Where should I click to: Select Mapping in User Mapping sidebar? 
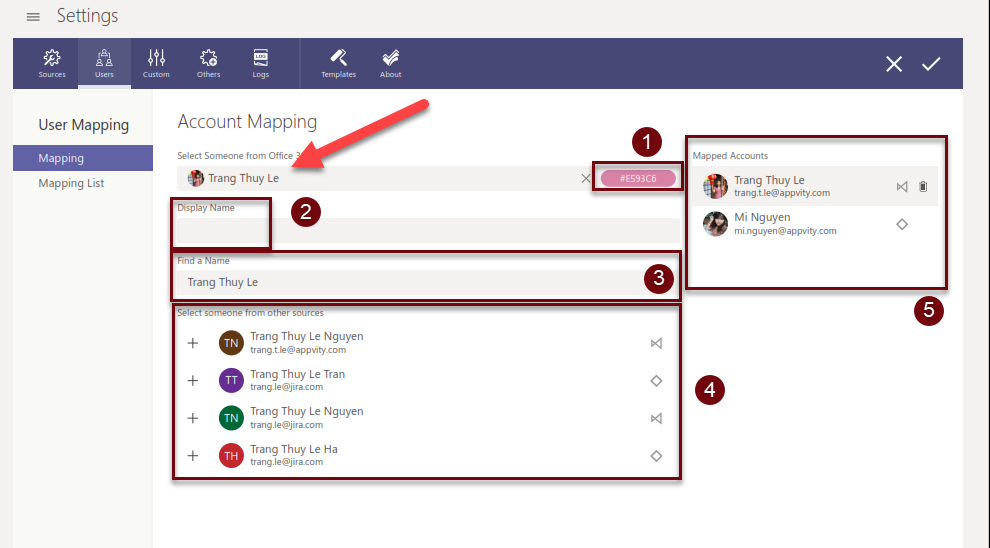click(83, 158)
